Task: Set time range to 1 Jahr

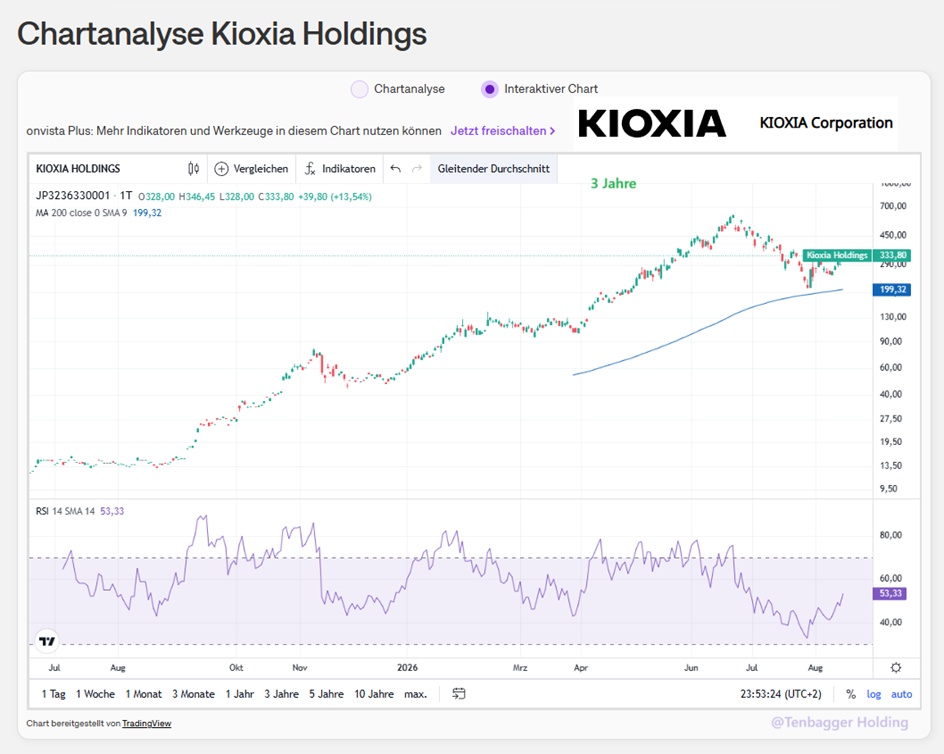Action: click(x=240, y=694)
